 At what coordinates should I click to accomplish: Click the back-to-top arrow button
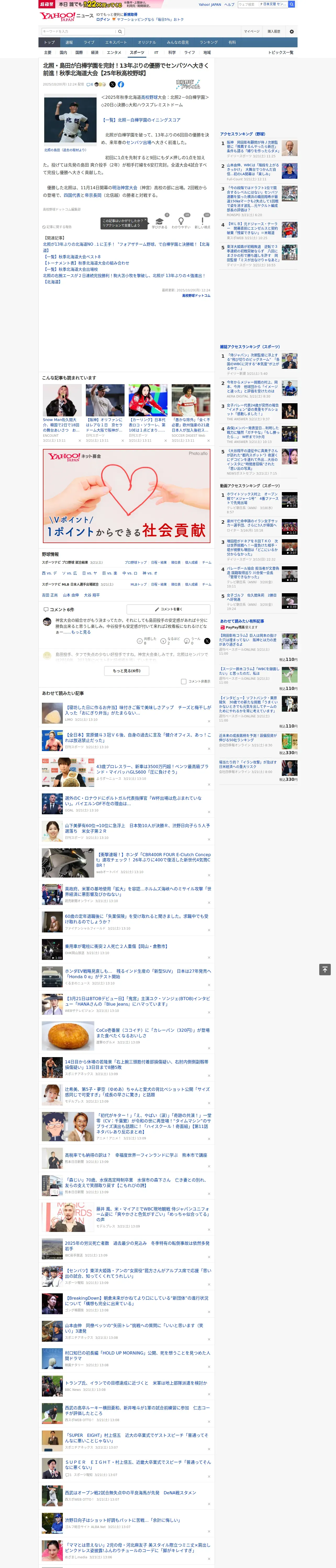pos(325,969)
